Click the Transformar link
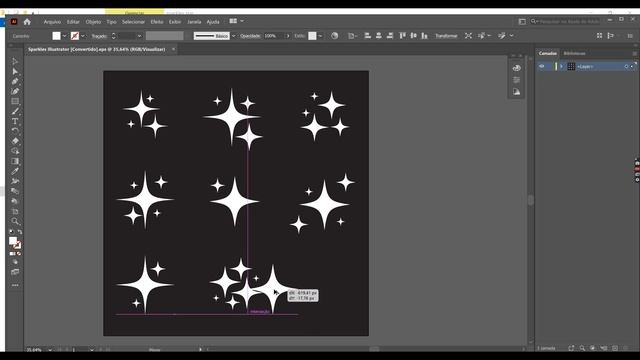 pyautogui.click(x=446, y=36)
